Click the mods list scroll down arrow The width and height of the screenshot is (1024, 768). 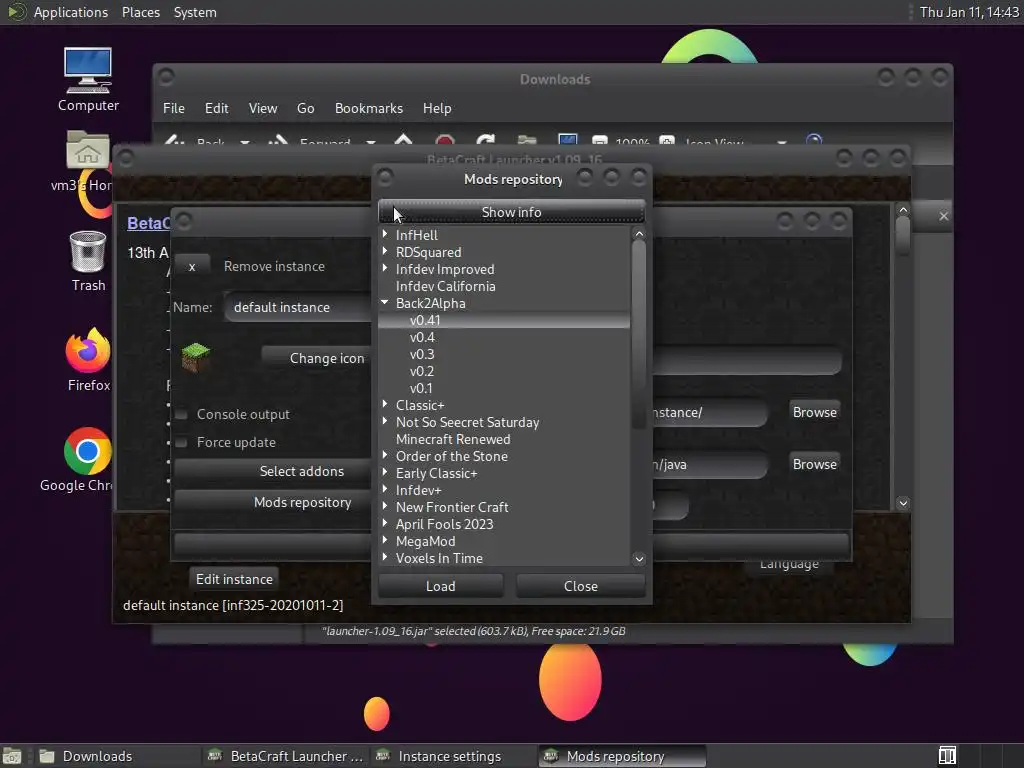point(639,558)
